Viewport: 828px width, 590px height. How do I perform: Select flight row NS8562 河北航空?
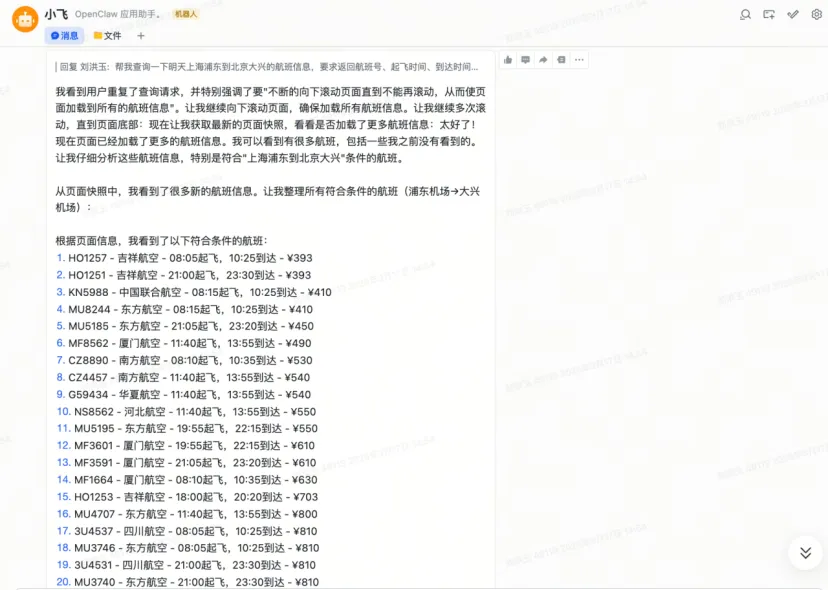(186, 412)
